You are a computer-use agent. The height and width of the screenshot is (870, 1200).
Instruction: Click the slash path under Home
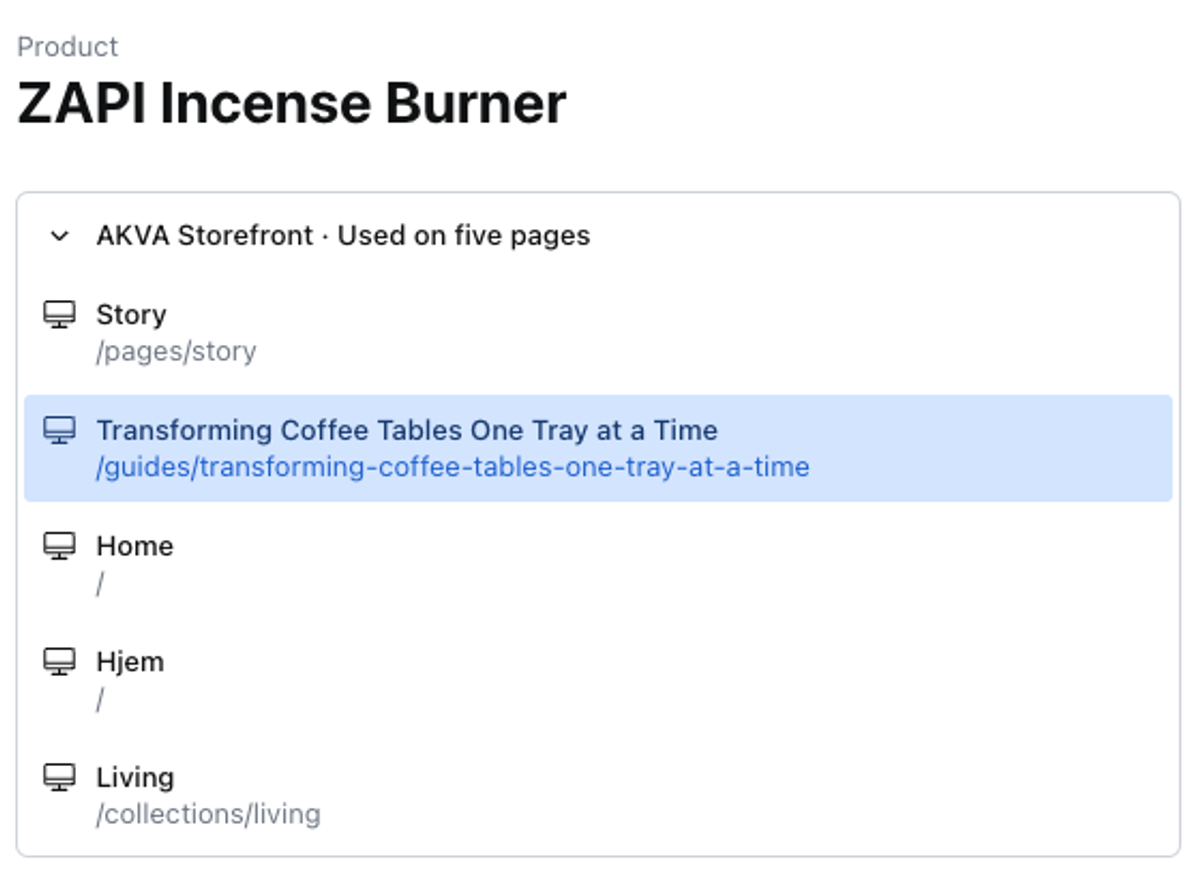[x=100, y=584]
